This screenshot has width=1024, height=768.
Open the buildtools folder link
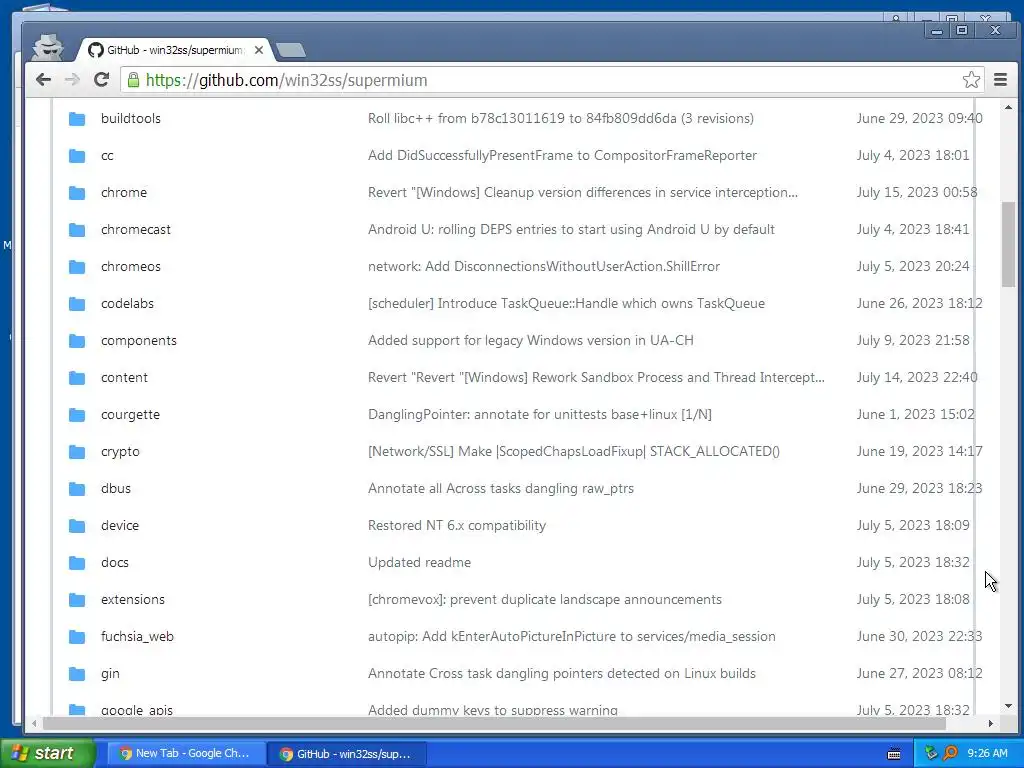click(131, 118)
